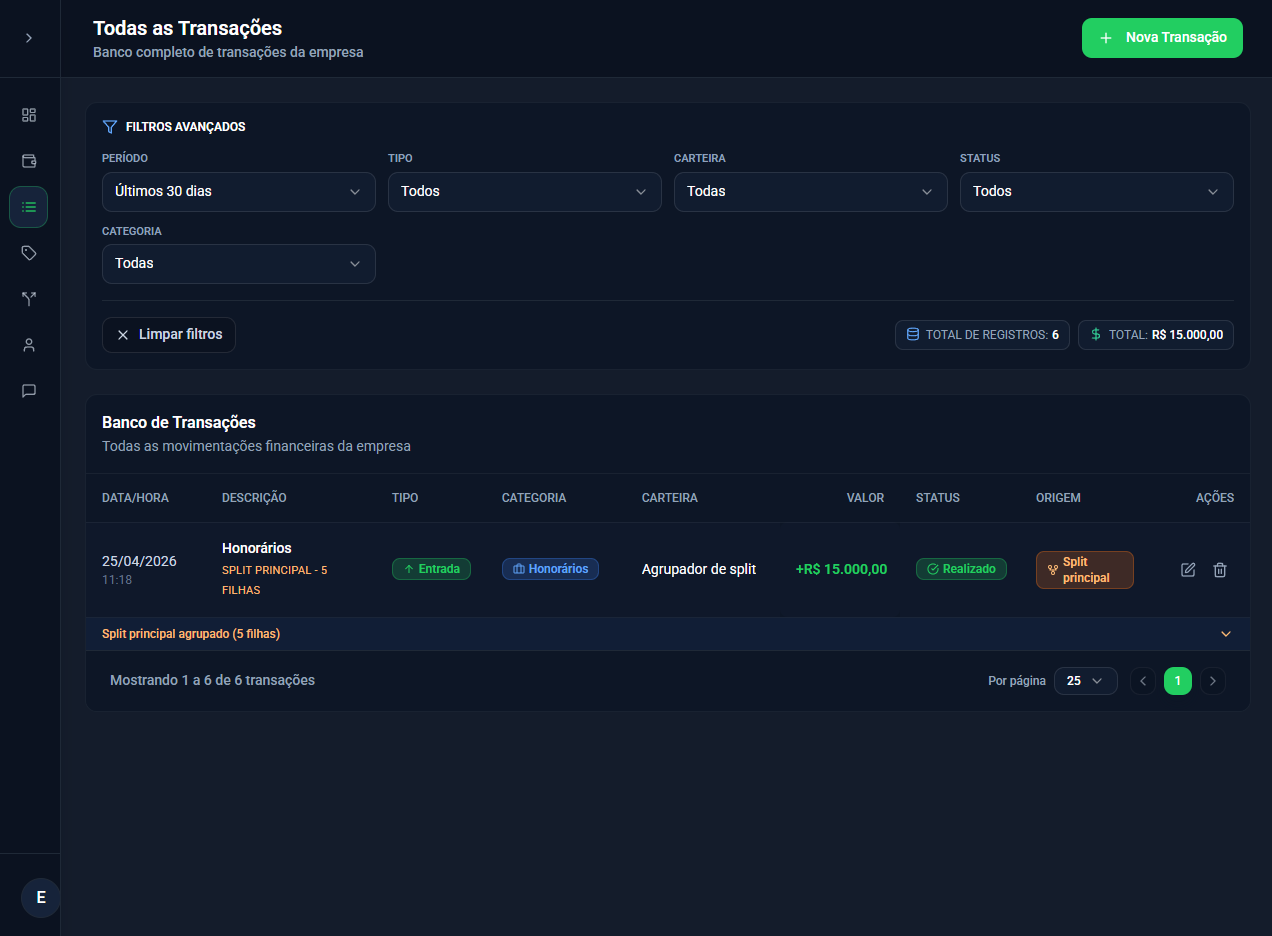Open the chat message icon in sidebar
The height and width of the screenshot is (936, 1272).
tap(29, 391)
